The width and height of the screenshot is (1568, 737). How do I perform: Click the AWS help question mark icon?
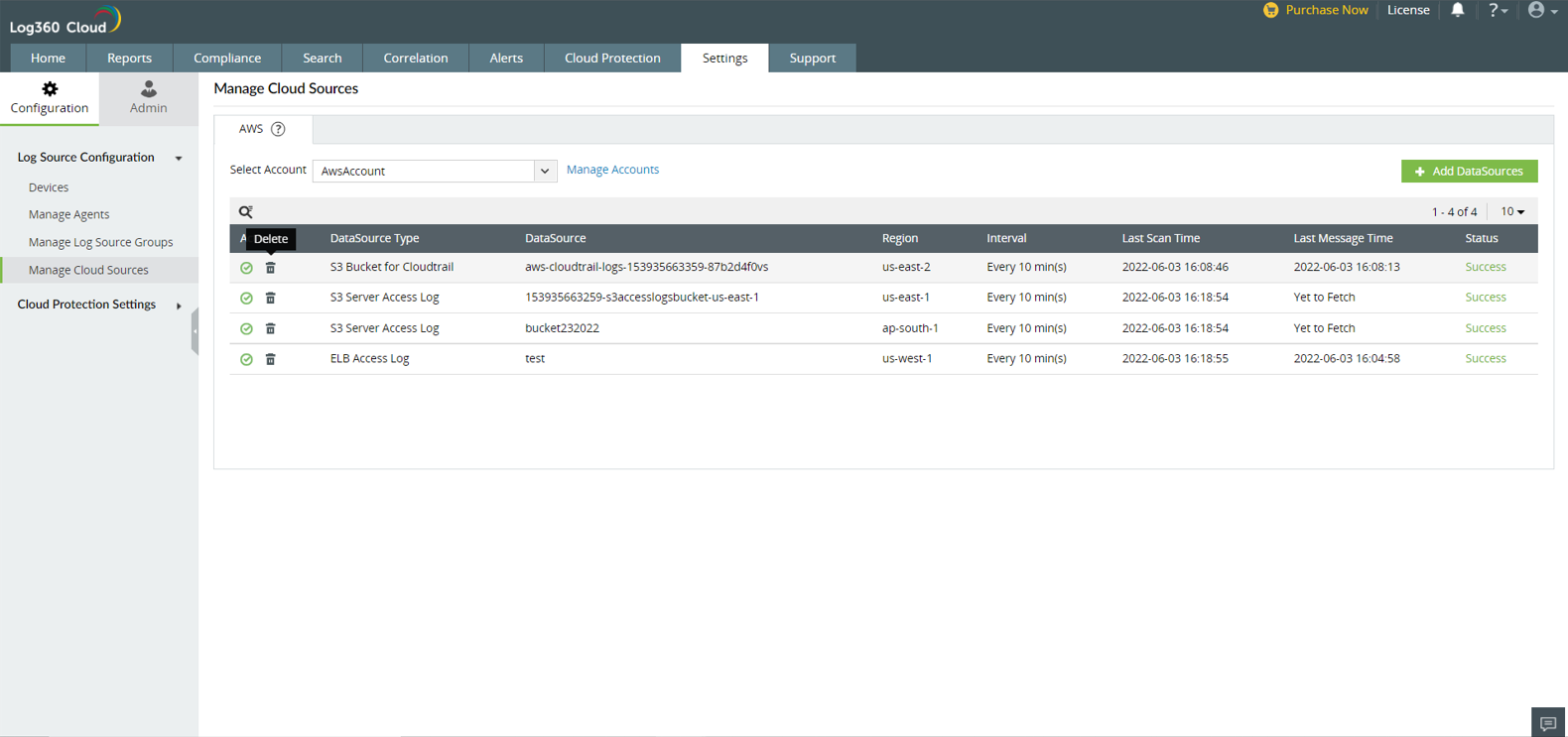pos(278,129)
